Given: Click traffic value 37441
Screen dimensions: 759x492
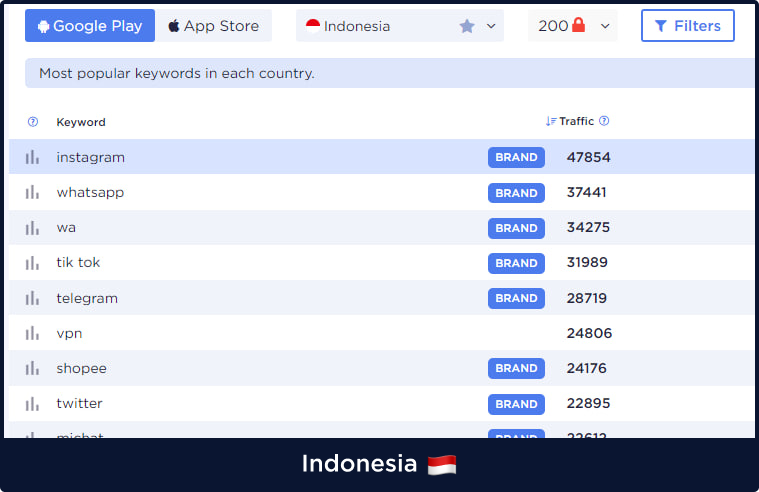Looking at the screenshot, I should pos(587,192).
